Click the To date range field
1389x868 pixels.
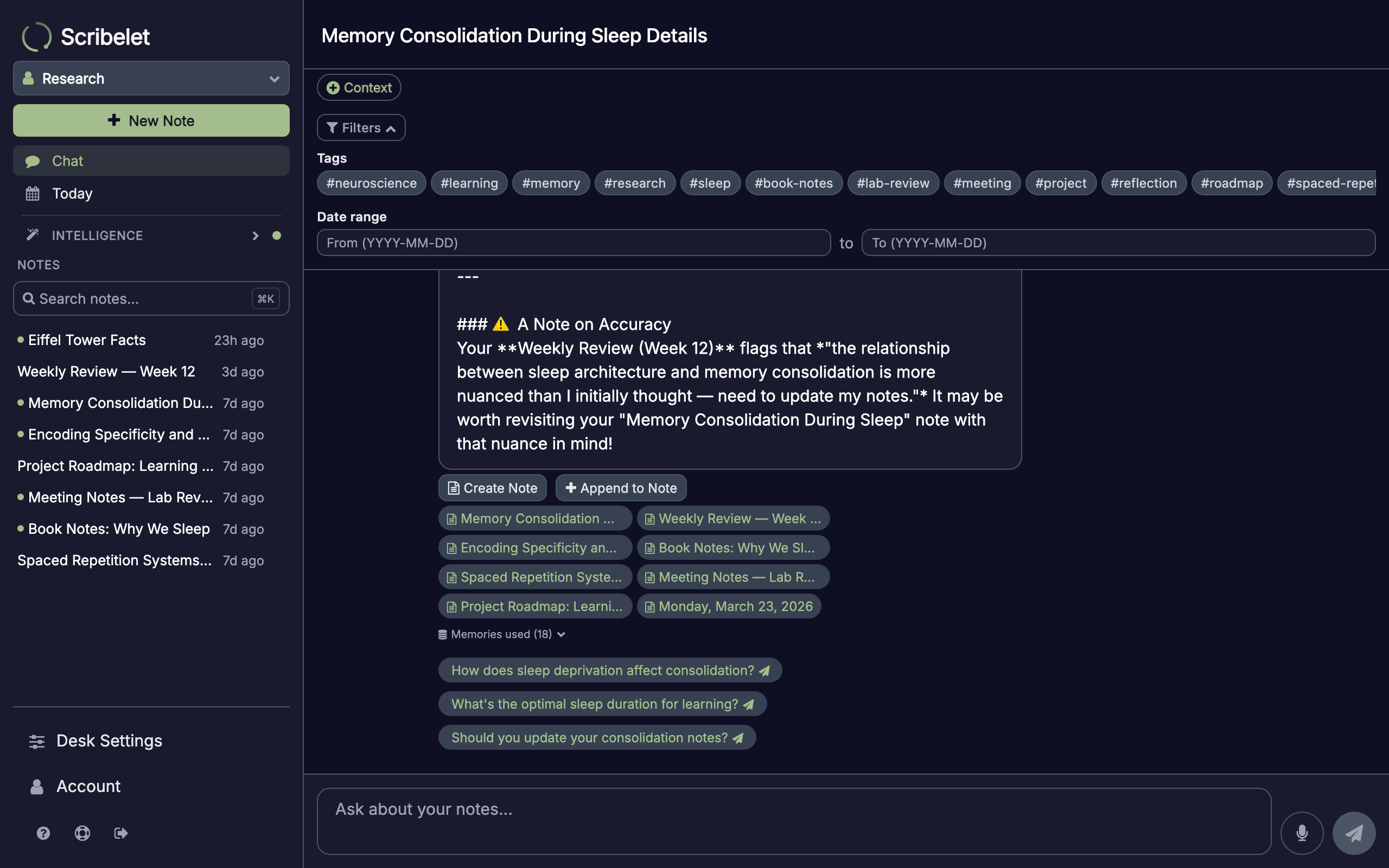click(x=1118, y=243)
